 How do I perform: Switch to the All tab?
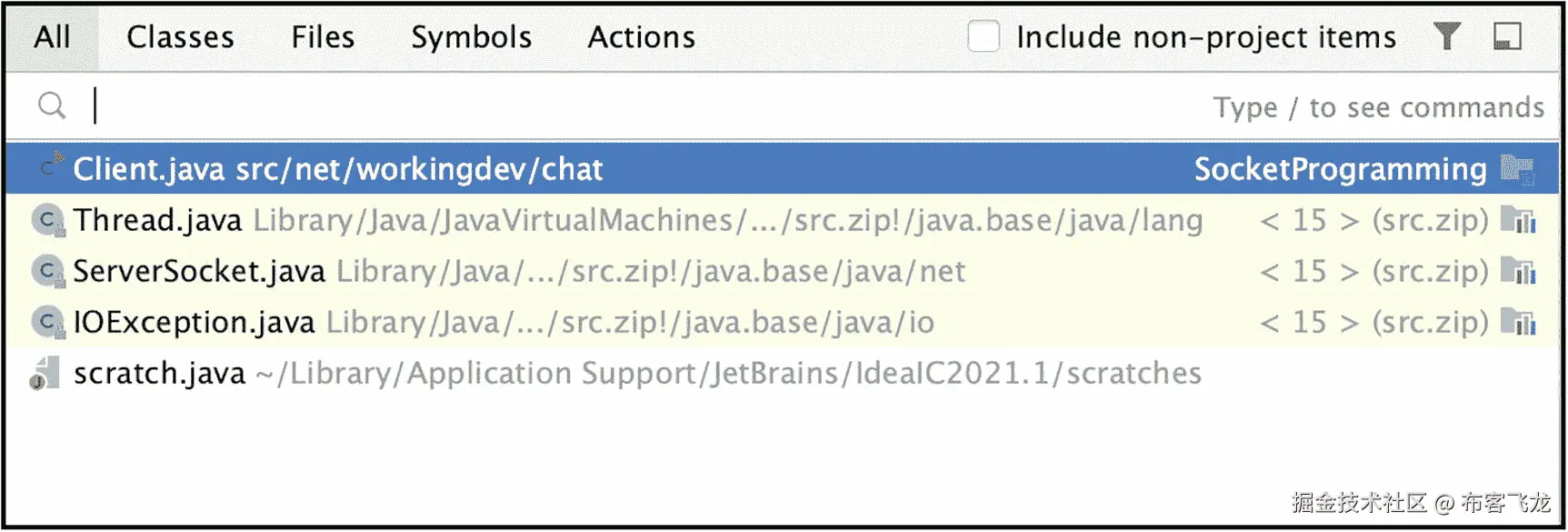click(x=52, y=37)
